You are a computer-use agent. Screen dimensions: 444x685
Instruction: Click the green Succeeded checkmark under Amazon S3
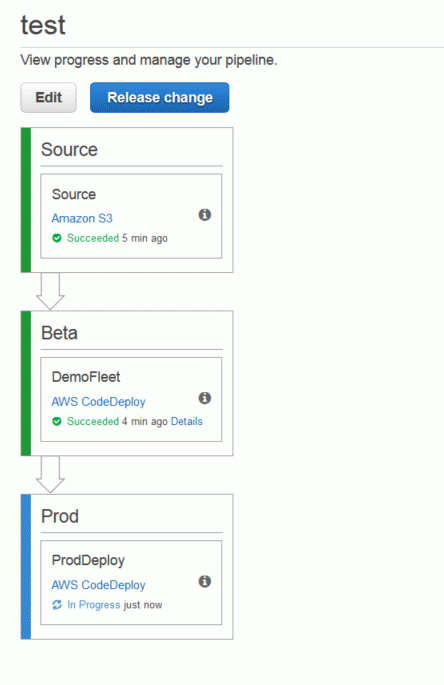tap(57, 238)
